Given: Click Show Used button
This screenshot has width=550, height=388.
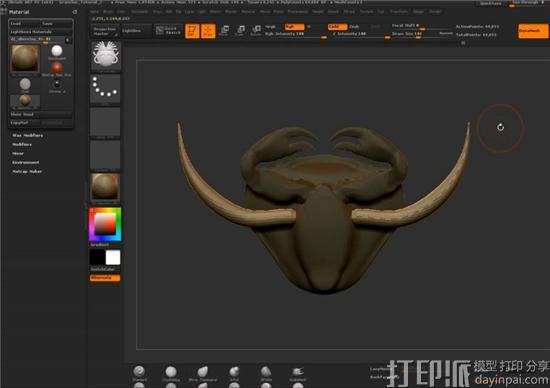Looking at the screenshot, I should pos(41,114).
